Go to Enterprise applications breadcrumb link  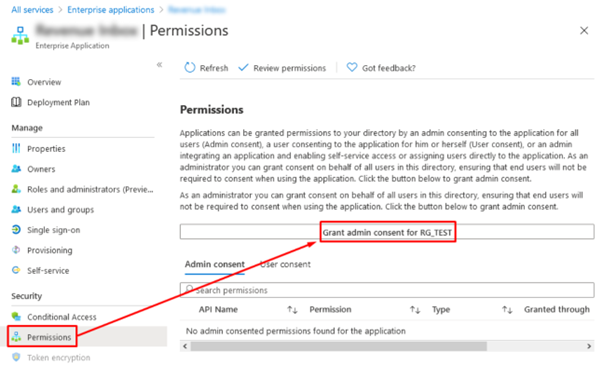click(x=111, y=10)
